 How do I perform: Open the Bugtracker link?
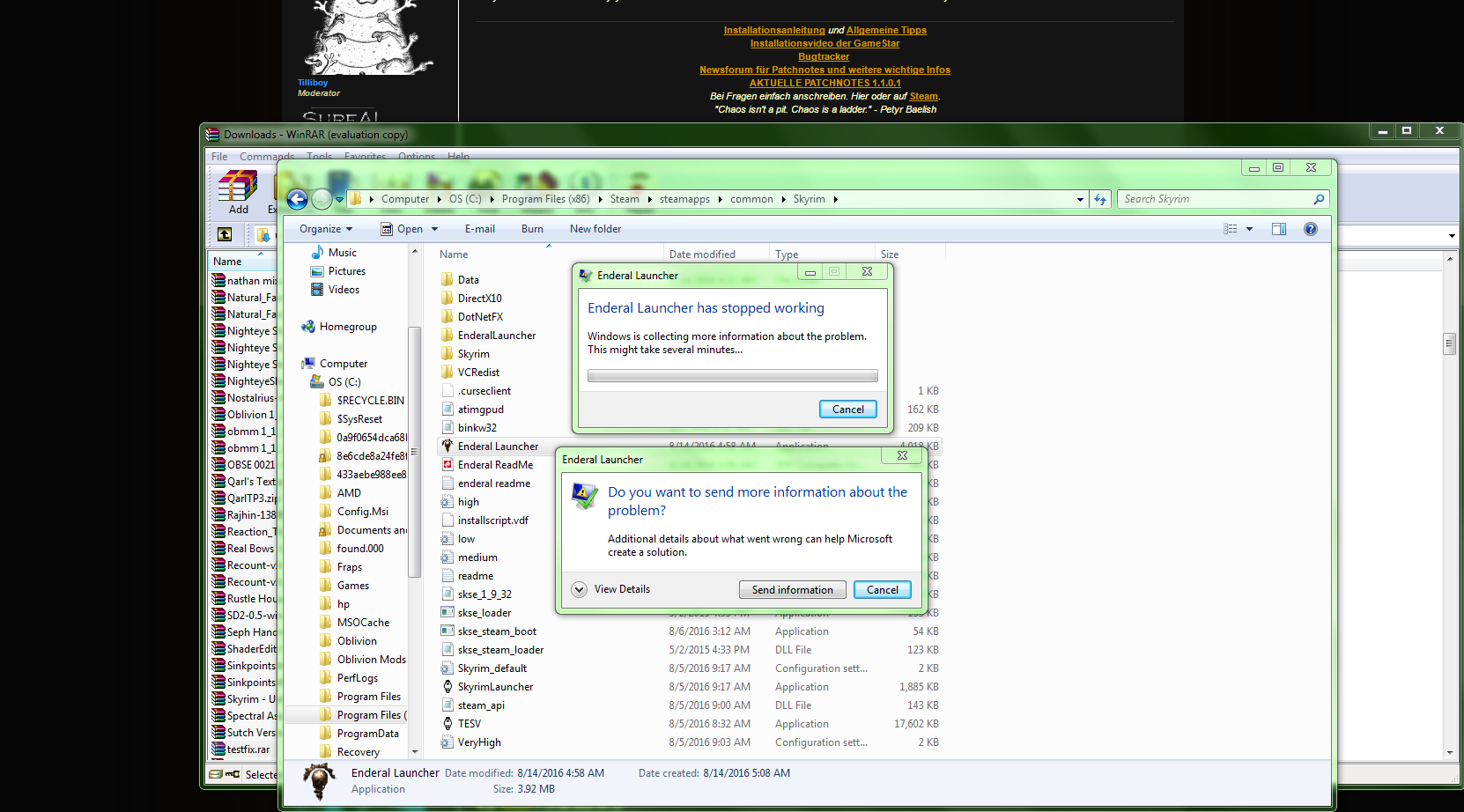[x=824, y=56]
